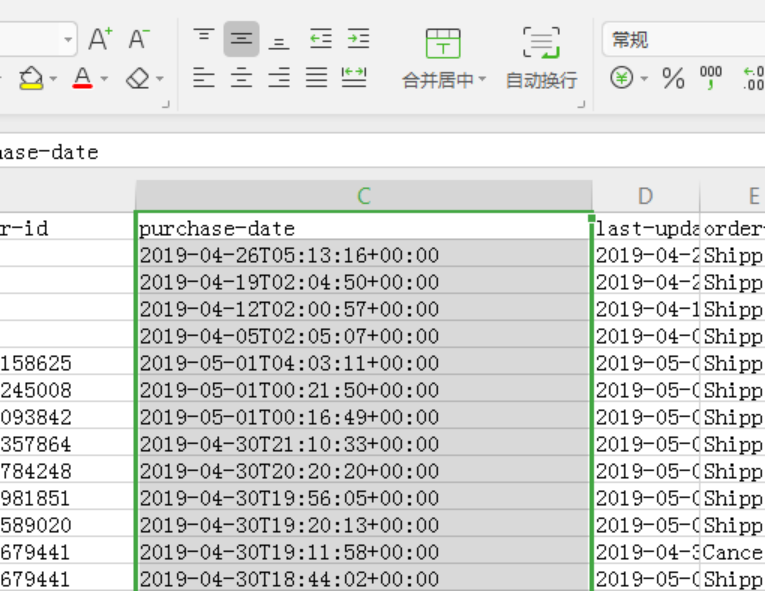Viewport: 765px width, 591px height.
Task: Align text right horizontally
Action: (x=279, y=78)
